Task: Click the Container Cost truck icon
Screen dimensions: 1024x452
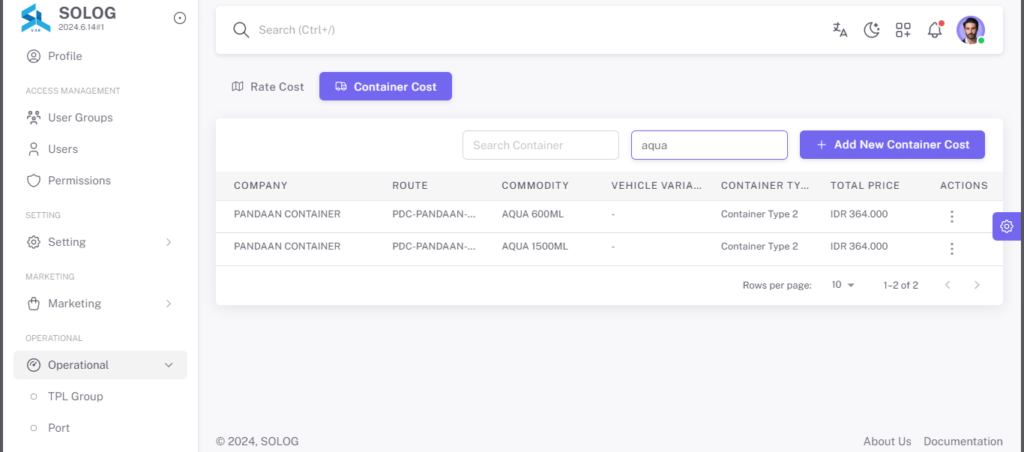Action: tap(340, 86)
